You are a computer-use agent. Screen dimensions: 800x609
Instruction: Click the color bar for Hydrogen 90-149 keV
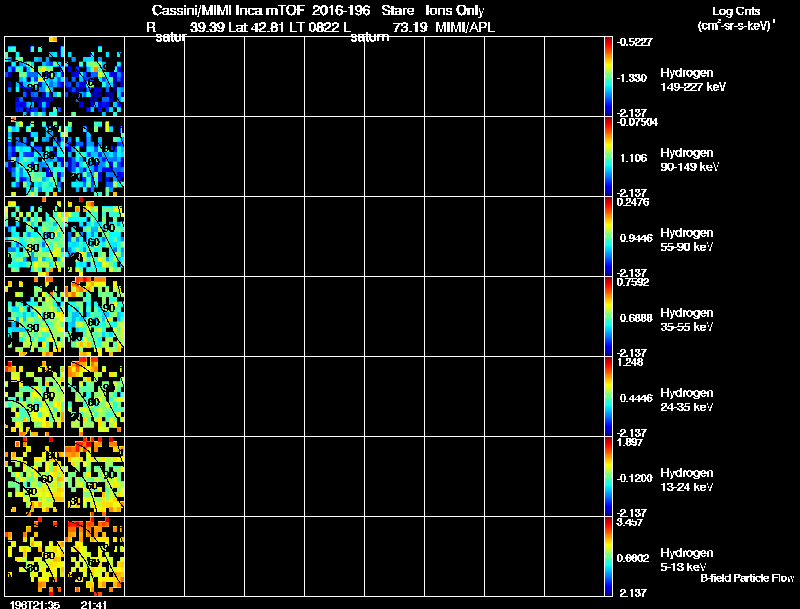(608, 157)
